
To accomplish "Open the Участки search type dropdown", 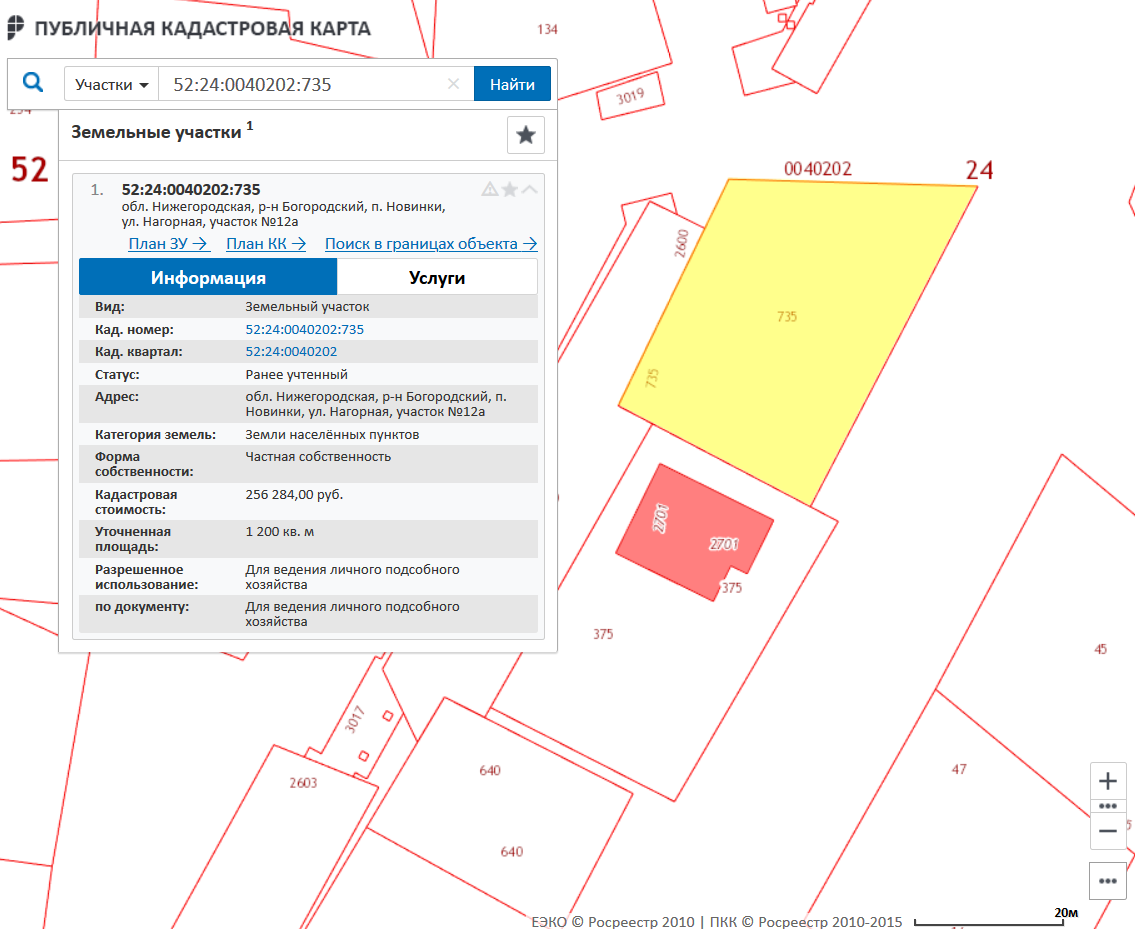I will coord(111,85).
